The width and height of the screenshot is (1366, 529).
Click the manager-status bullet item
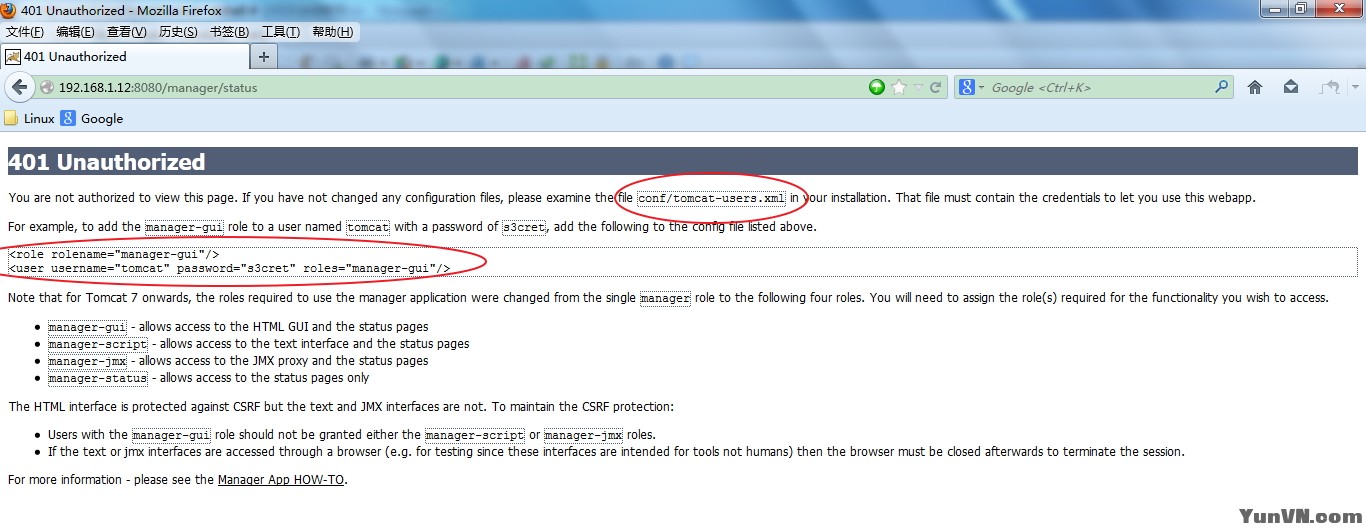coord(98,378)
